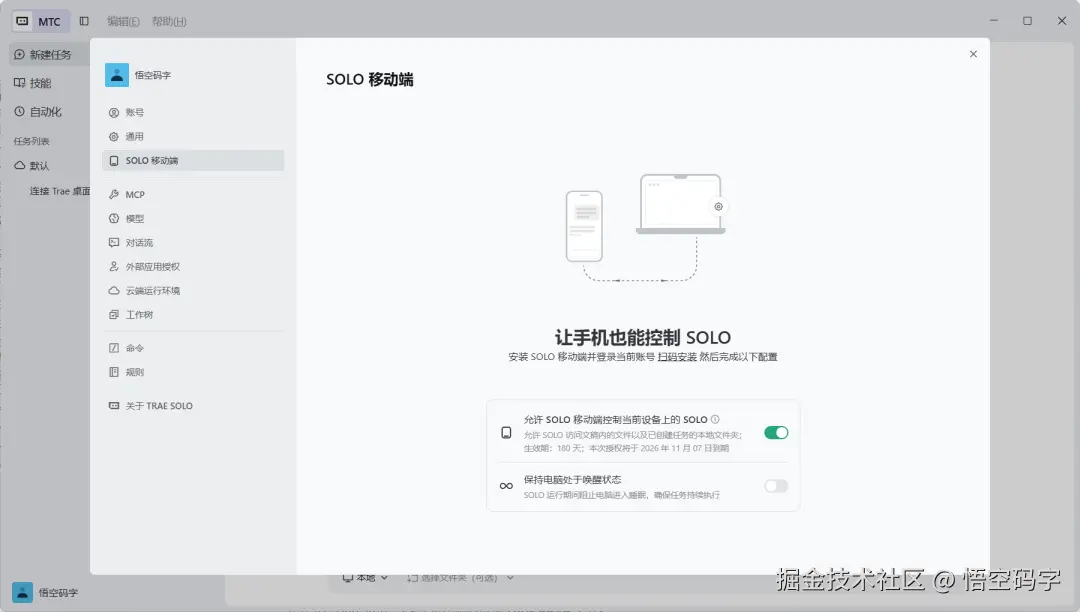Open the 规则 settings page
The width and height of the screenshot is (1080, 612).
[193, 372]
